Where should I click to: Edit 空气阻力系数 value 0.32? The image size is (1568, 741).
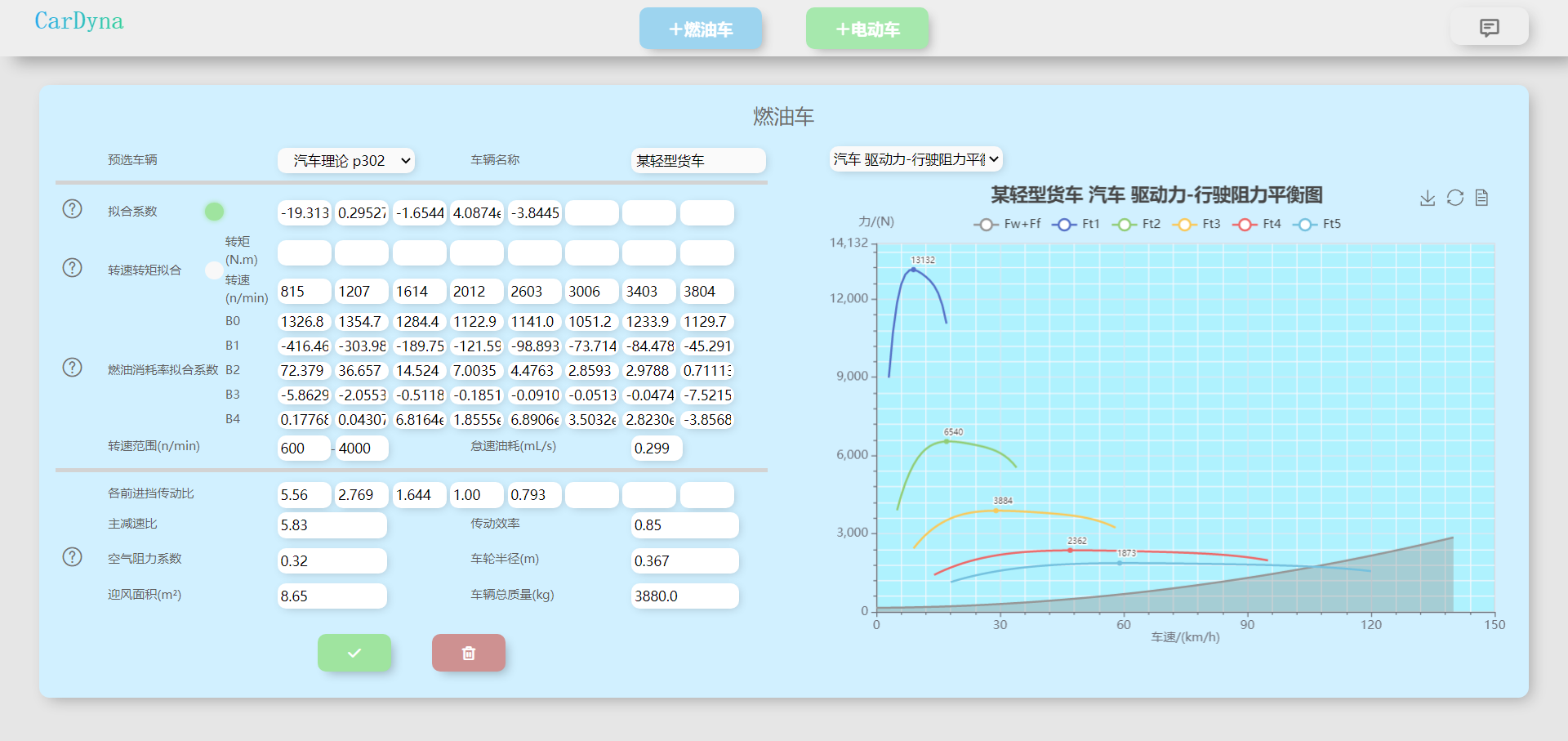pos(332,561)
